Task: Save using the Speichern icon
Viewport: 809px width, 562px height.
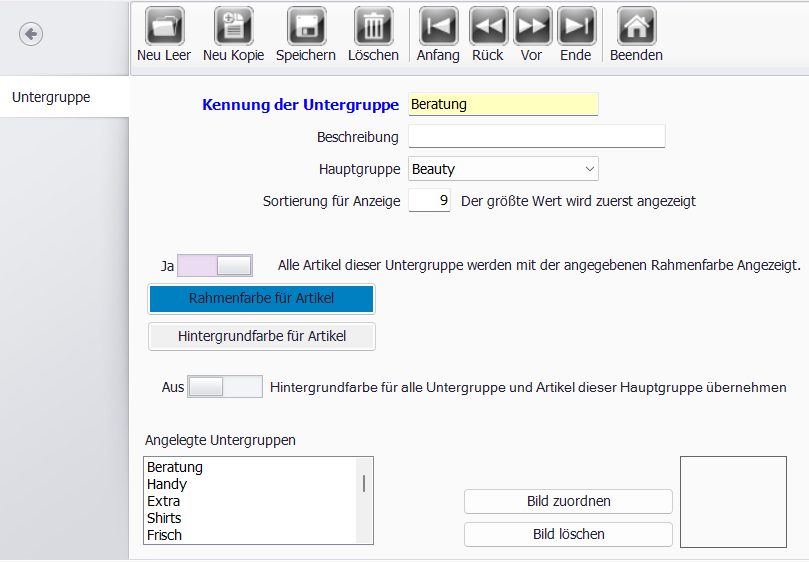Action: click(x=306, y=26)
